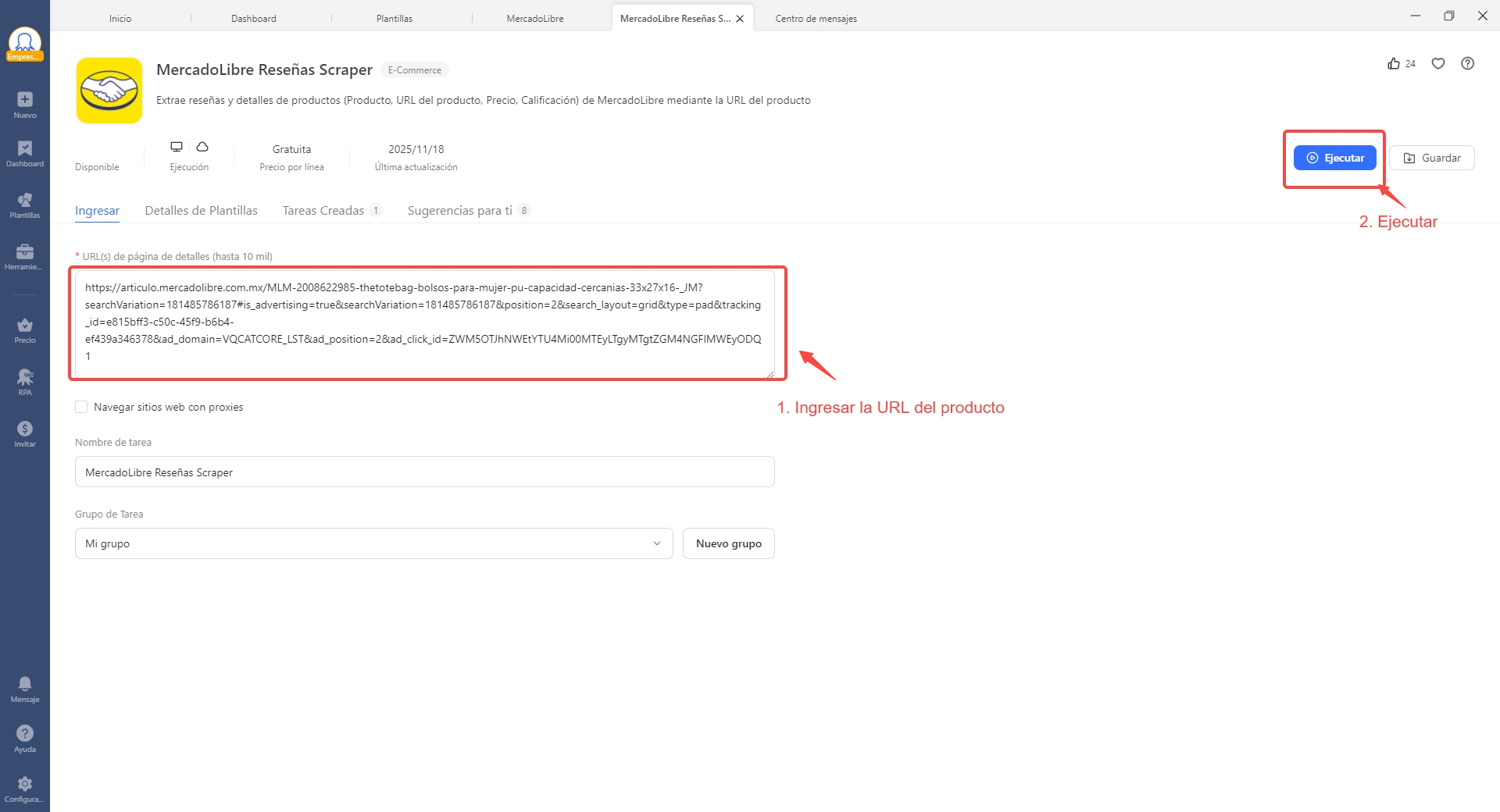Open the RPA sidebar icon

click(25, 381)
